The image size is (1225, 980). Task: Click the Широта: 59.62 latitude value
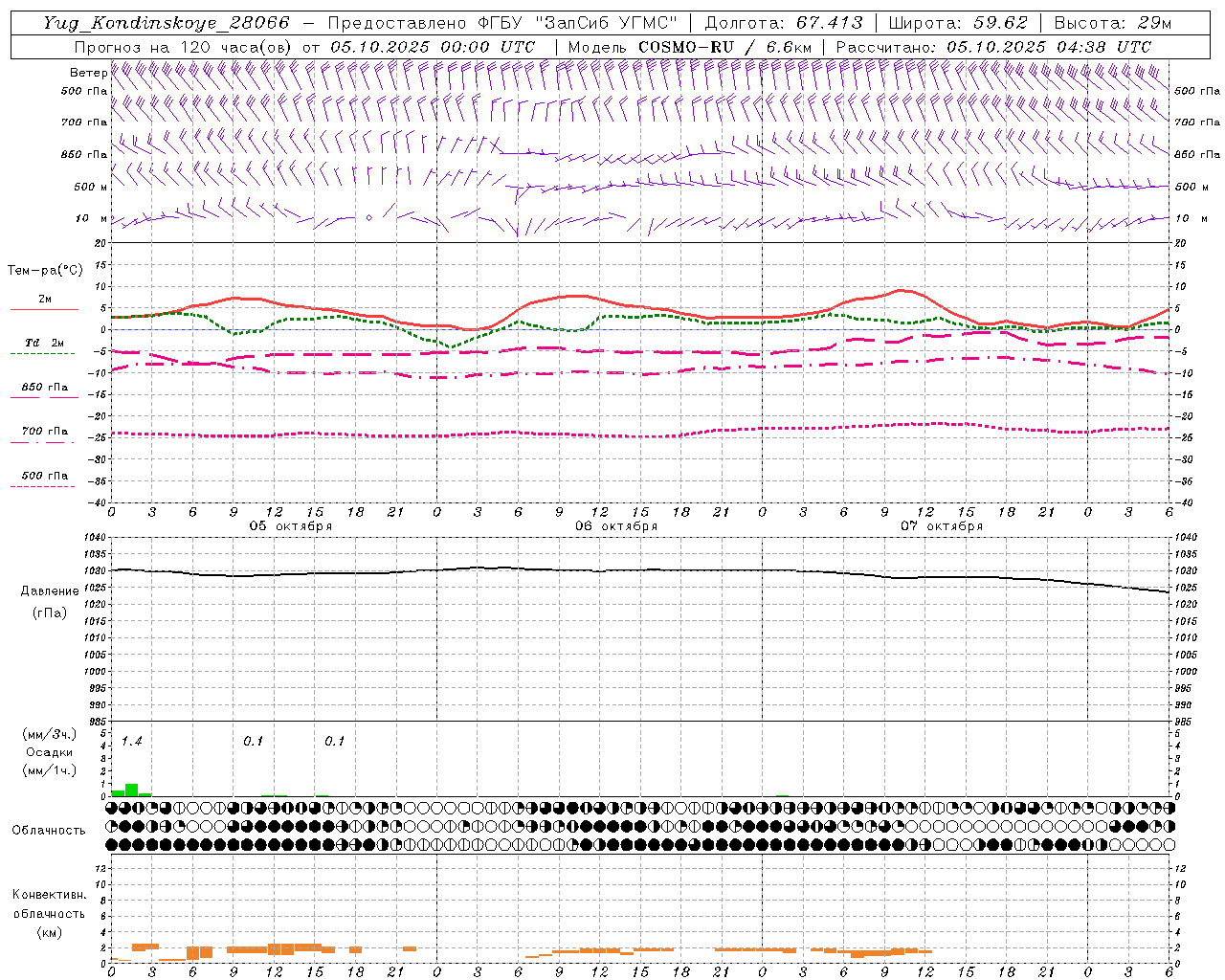[958, 23]
